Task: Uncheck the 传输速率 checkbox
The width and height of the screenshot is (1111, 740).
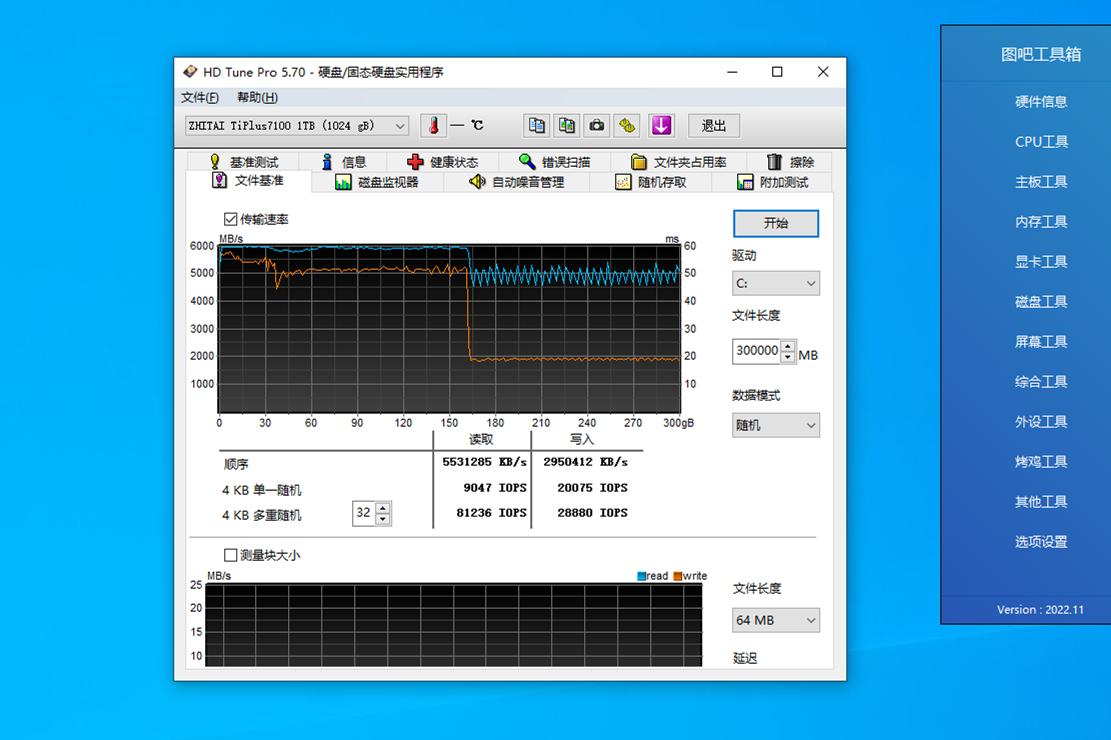Action: click(230, 218)
